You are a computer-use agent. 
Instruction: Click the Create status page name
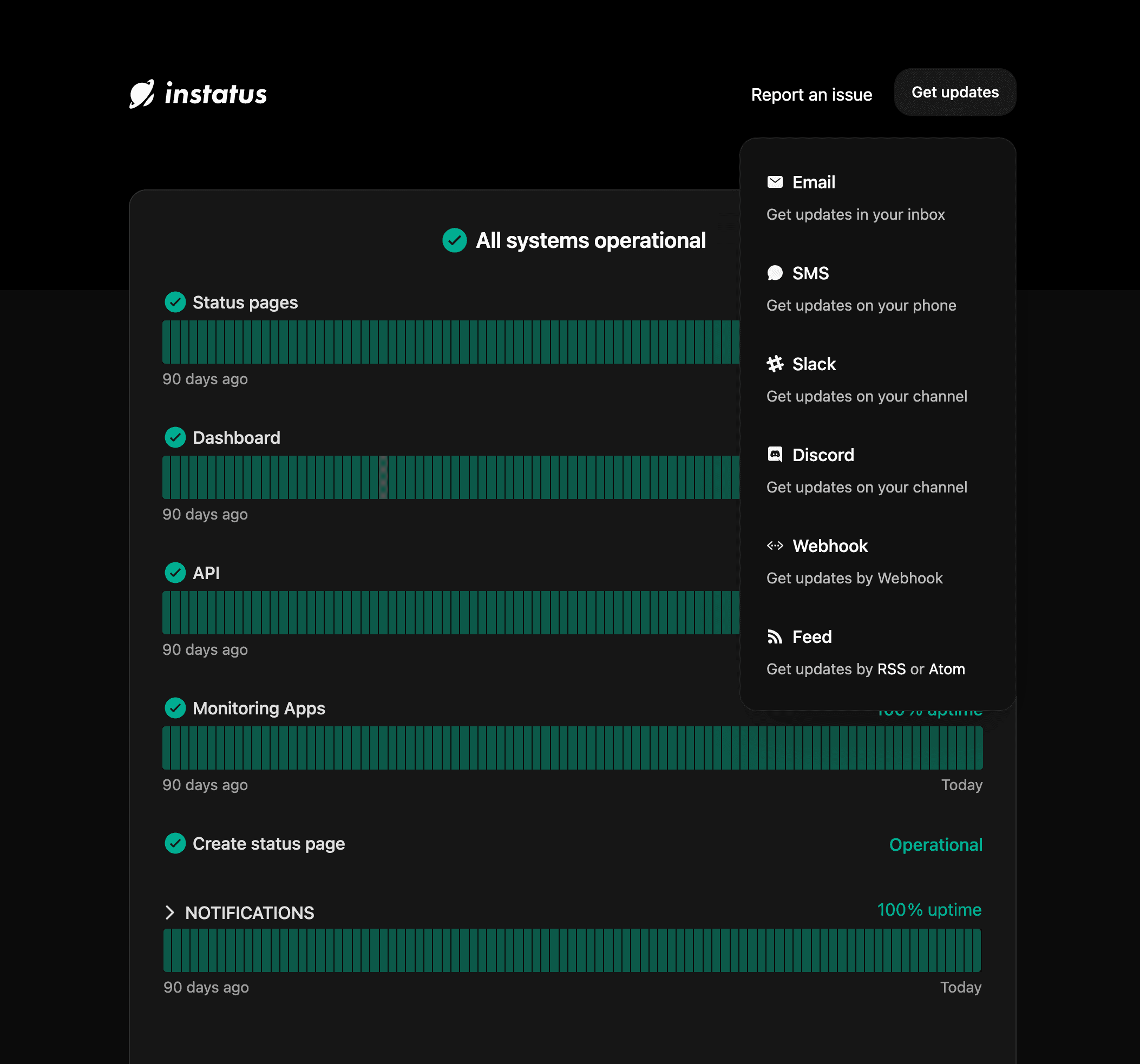pyautogui.click(x=268, y=844)
